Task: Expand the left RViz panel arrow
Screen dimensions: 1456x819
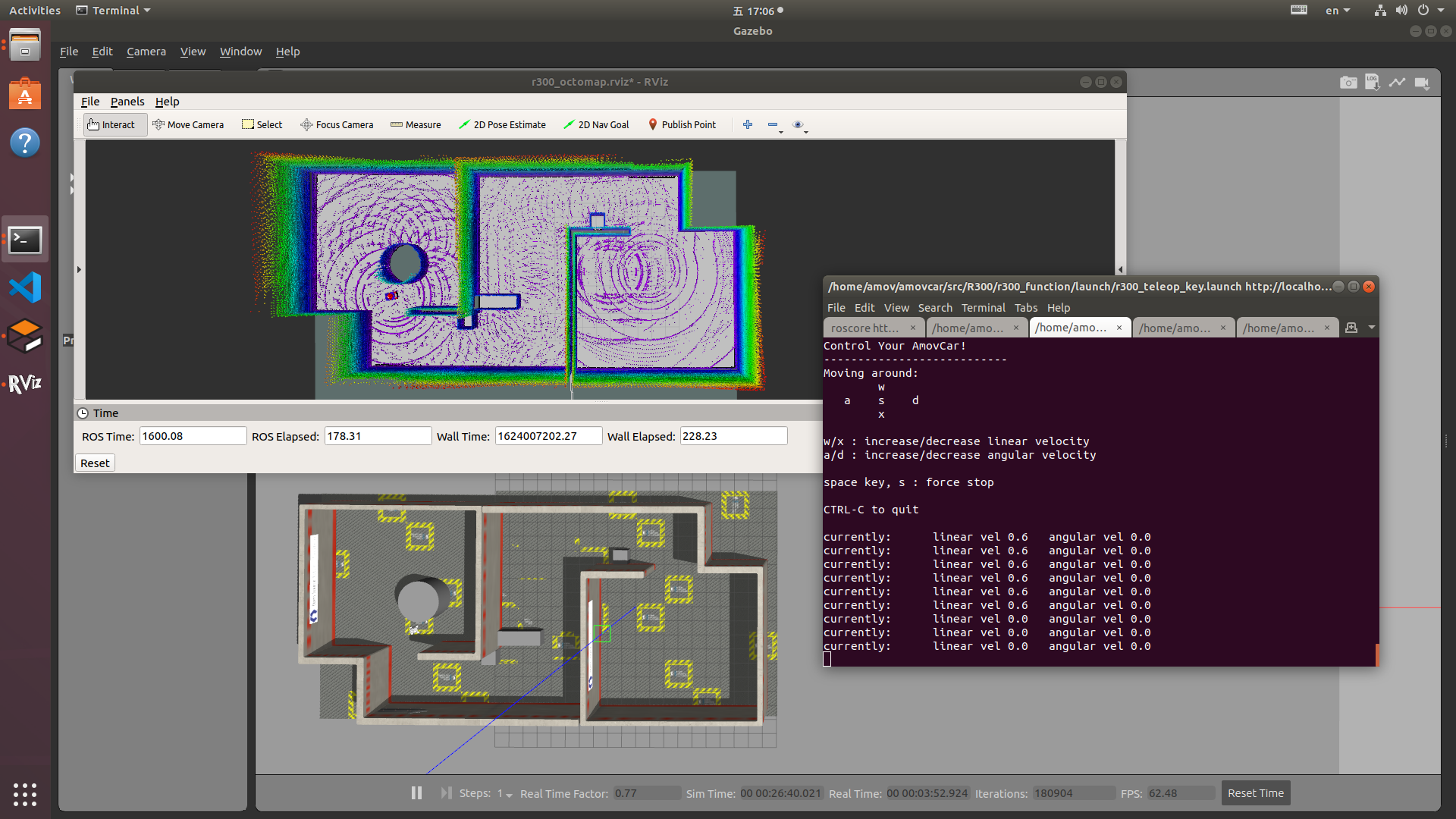Action: point(79,269)
